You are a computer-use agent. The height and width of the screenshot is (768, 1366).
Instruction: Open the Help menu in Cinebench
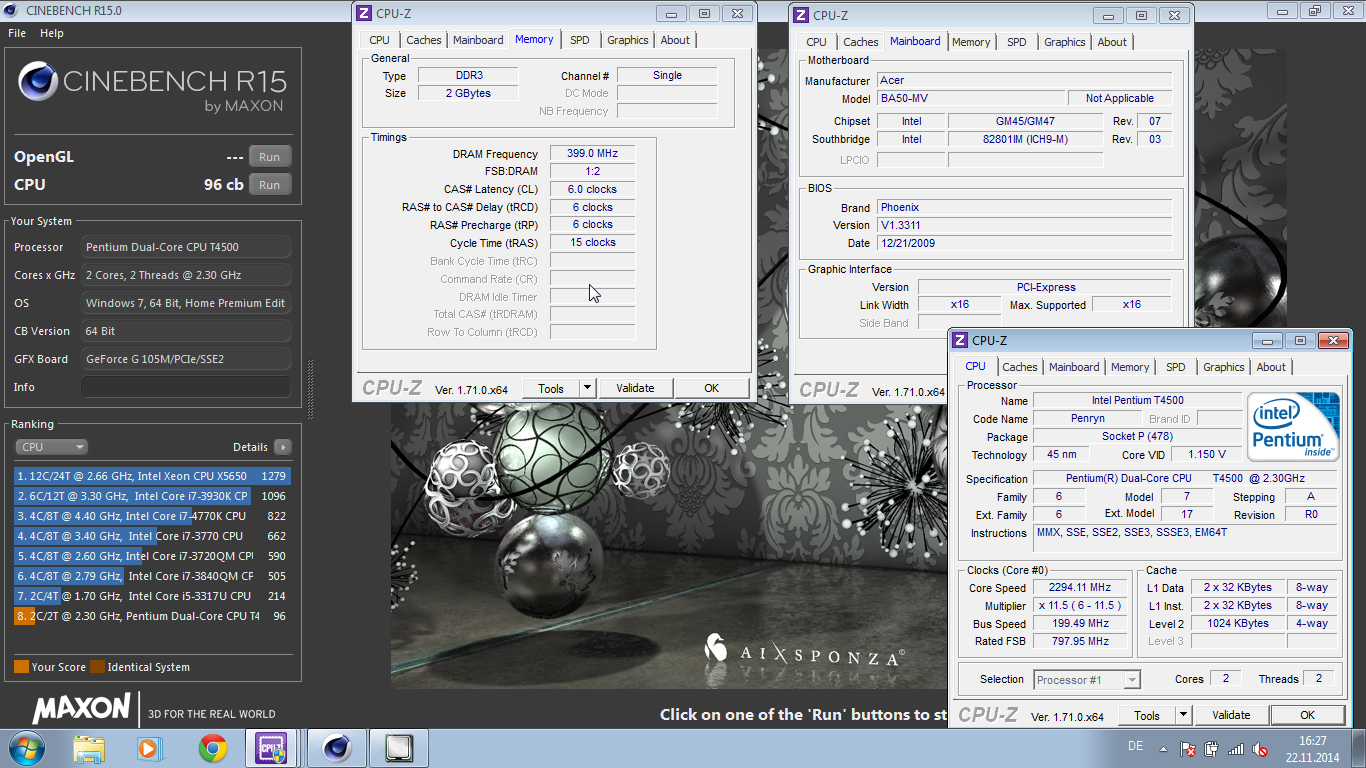tap(52, 33)
